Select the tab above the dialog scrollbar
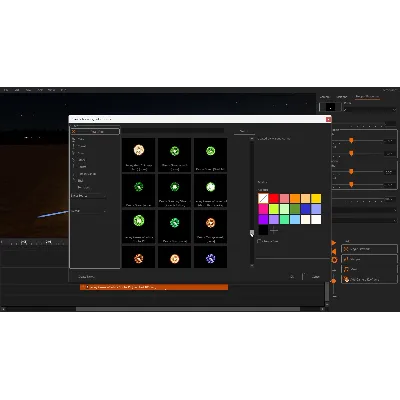Screen dimensions: 400x400 [244, 131]
